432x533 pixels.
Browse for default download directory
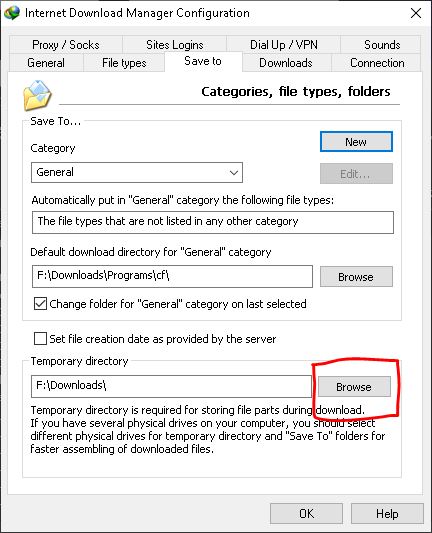coord(356,277)
